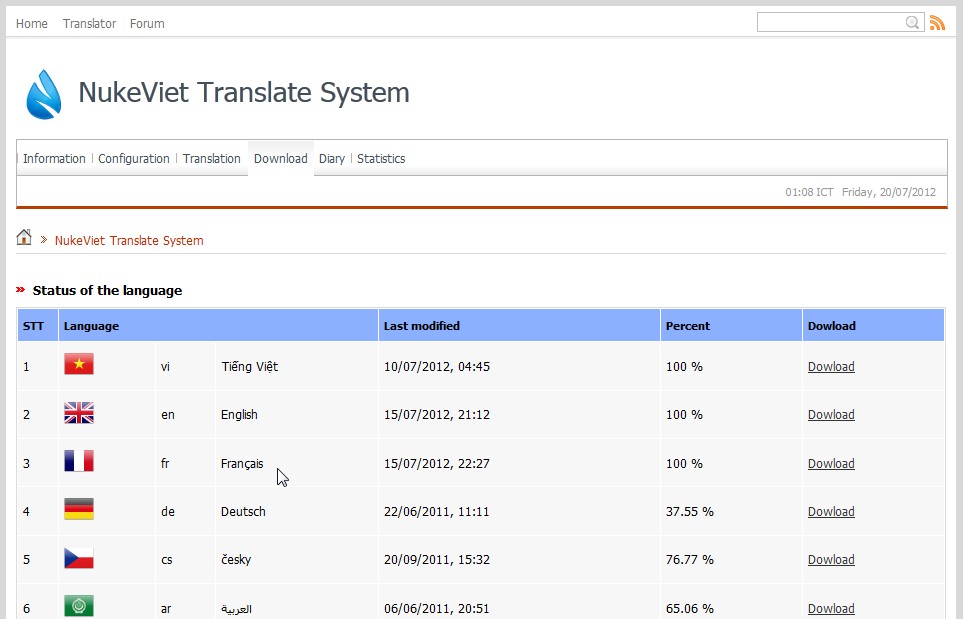Screen dimensions: 963x619
Task: Open the Statistics tab
Action: pos(381,158)
